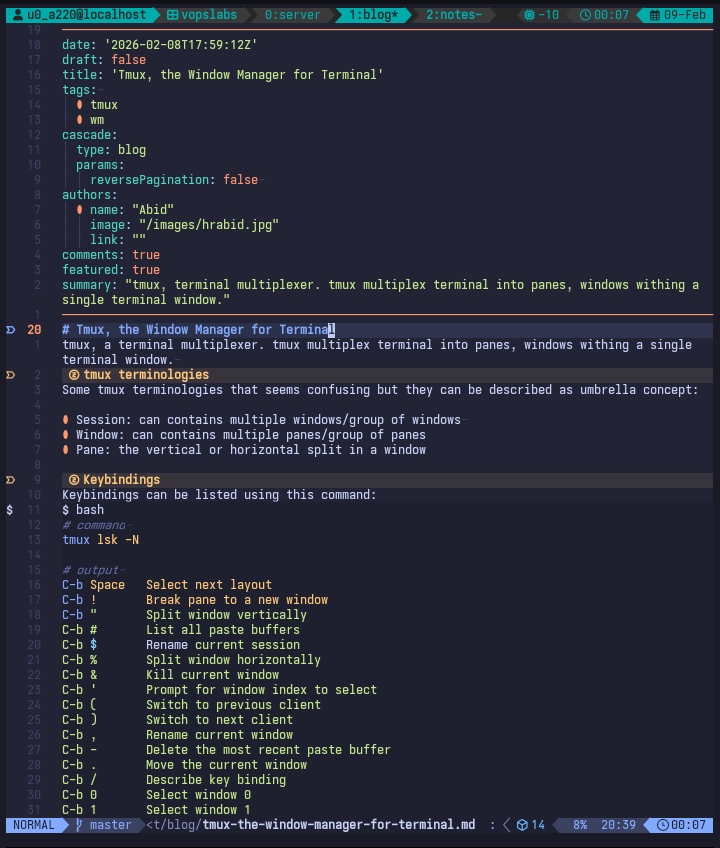The height and width of the screenshot is (848, 720).
Task: Click the git branch icon beside master
Action: pyautogui.click(x=78, y=825)
